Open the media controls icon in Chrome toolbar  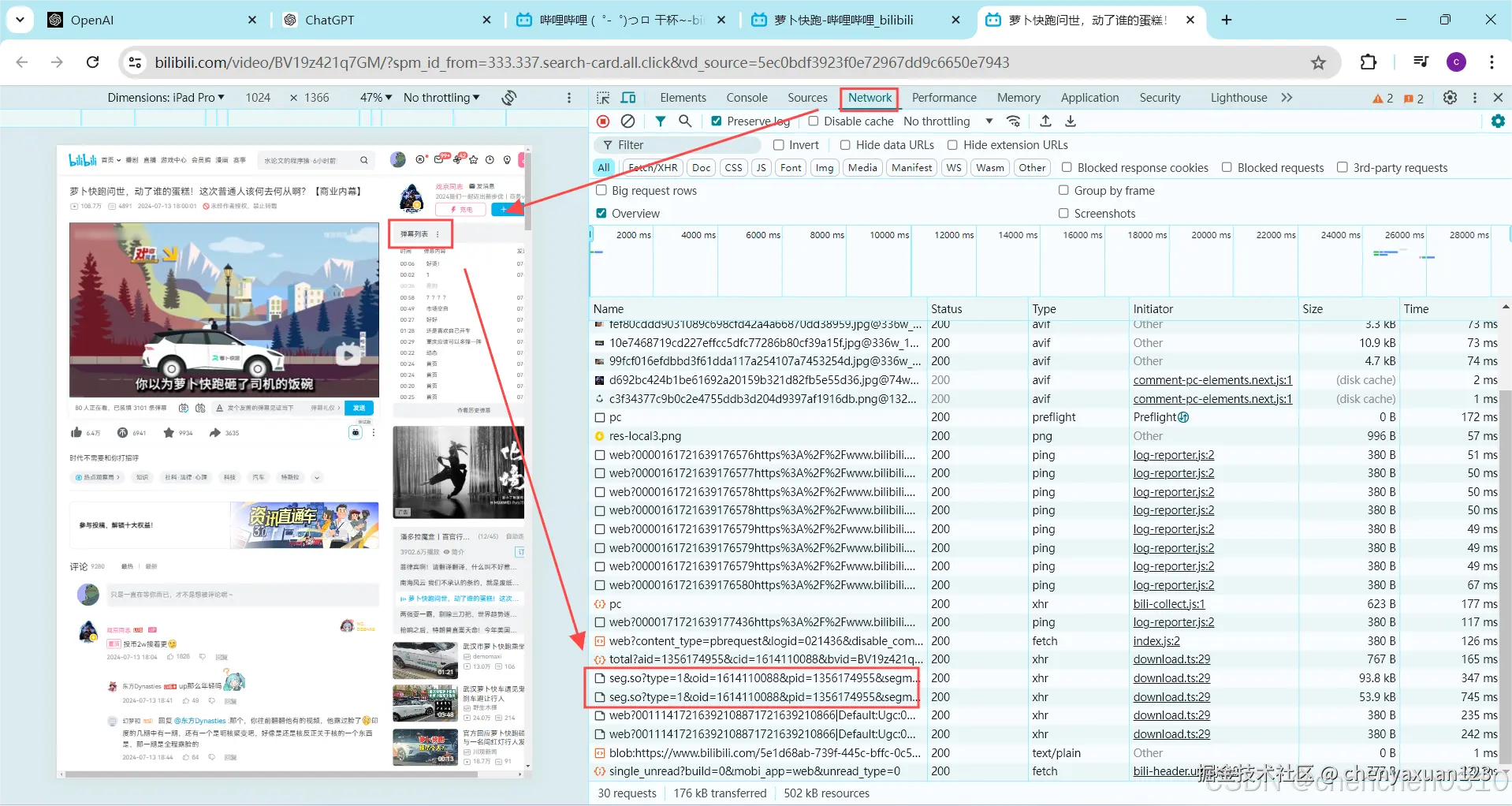tap(1421, 62)
